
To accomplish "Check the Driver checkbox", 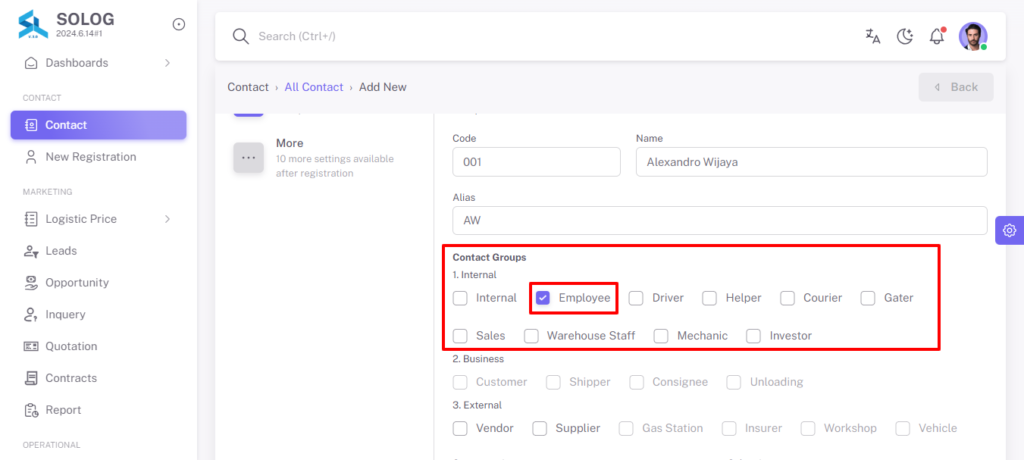I will (636, 298).
